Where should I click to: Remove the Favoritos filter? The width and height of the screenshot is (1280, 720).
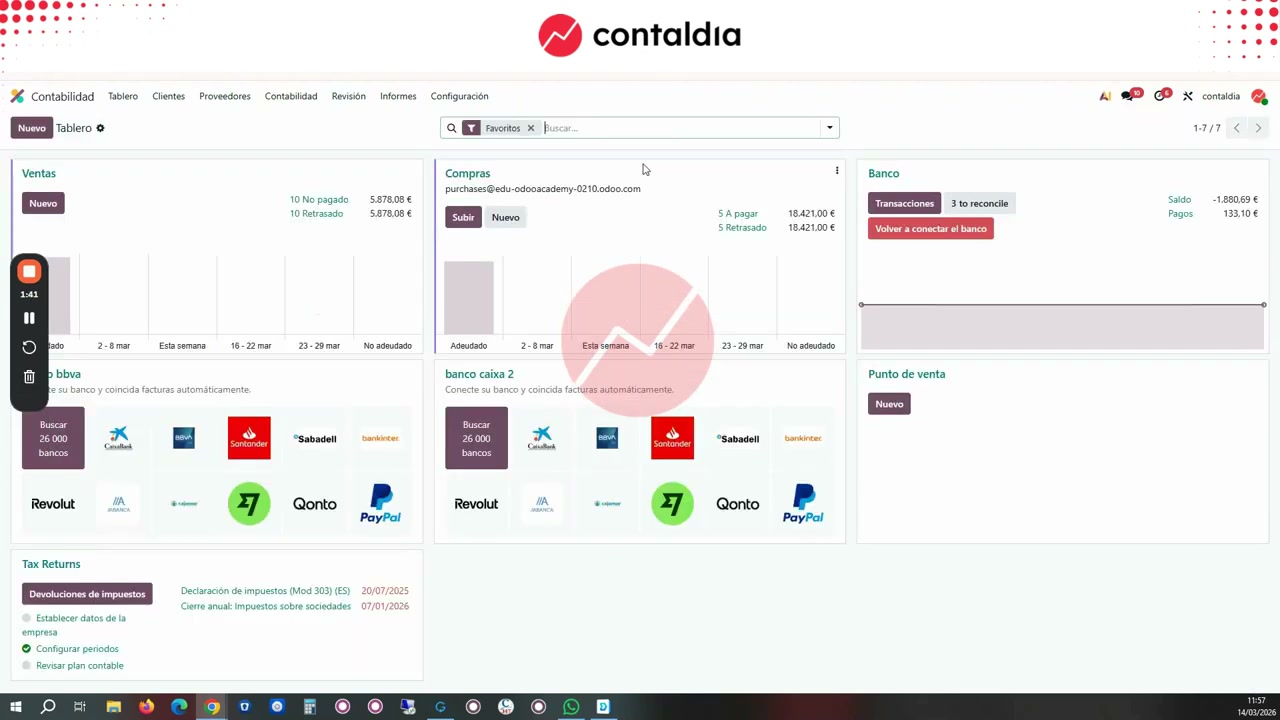tap(531, 128)
